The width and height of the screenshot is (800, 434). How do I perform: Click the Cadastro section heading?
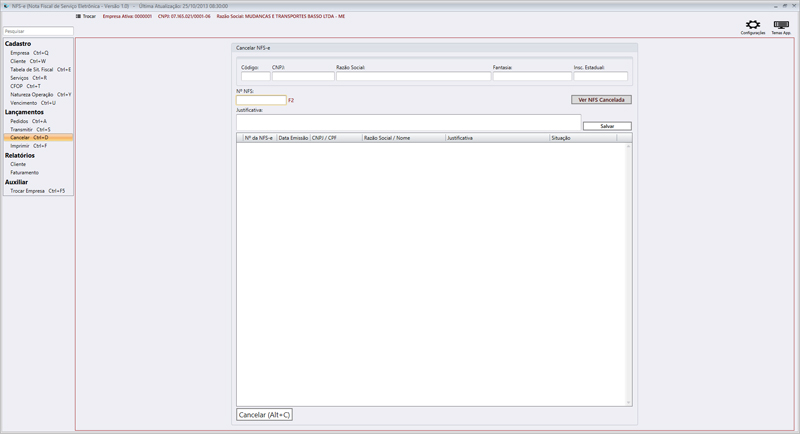click(18, 44)
